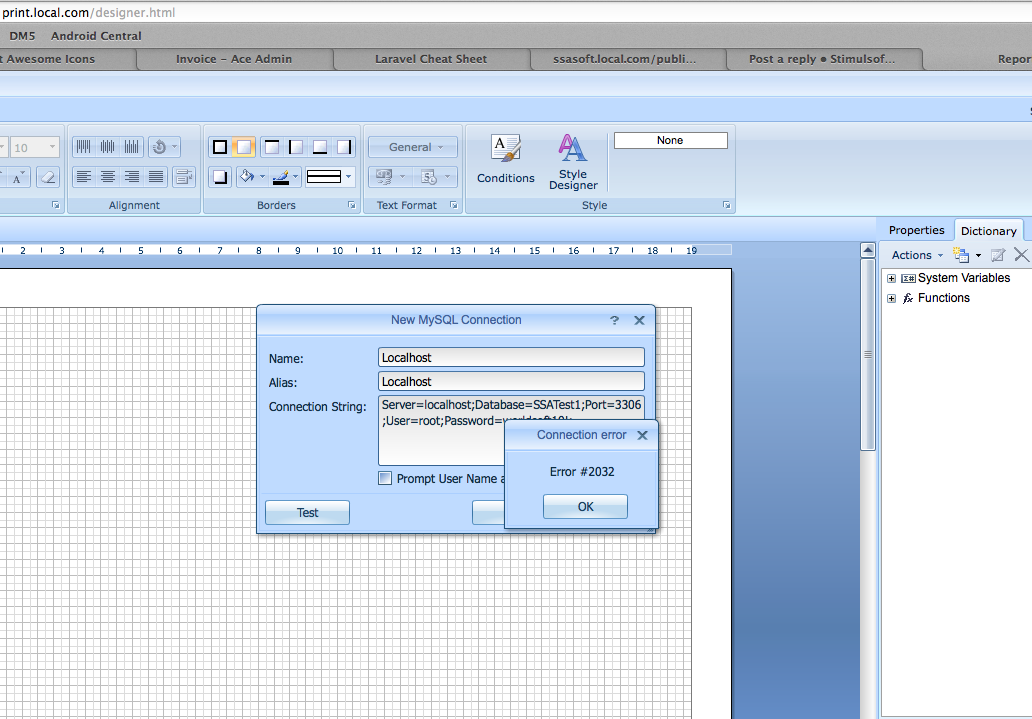
Task: Open text rotation dropdown arrow
Action: (174, 147)
